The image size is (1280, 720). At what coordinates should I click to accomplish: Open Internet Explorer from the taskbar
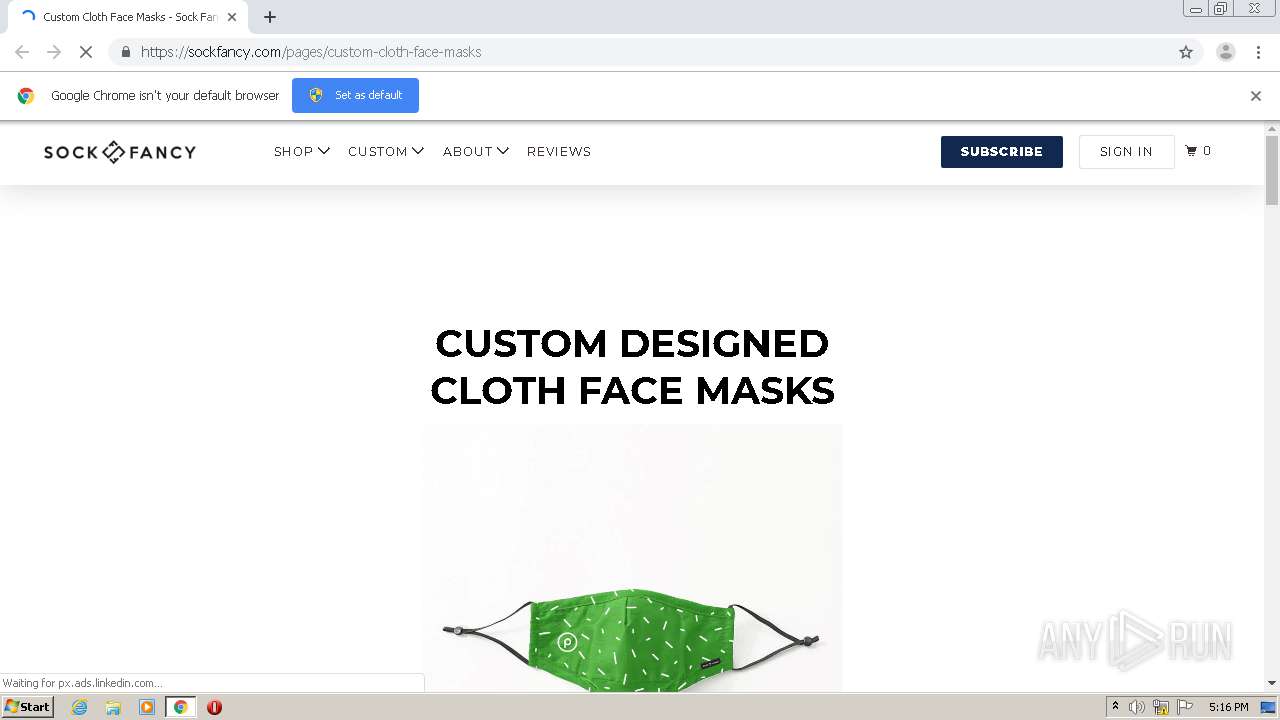79,707
